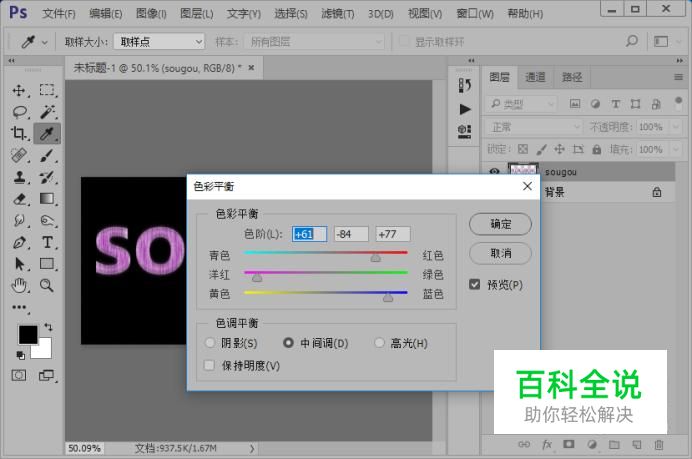
Task: Toggle the Preview checkbox
Action: [474, 285]
